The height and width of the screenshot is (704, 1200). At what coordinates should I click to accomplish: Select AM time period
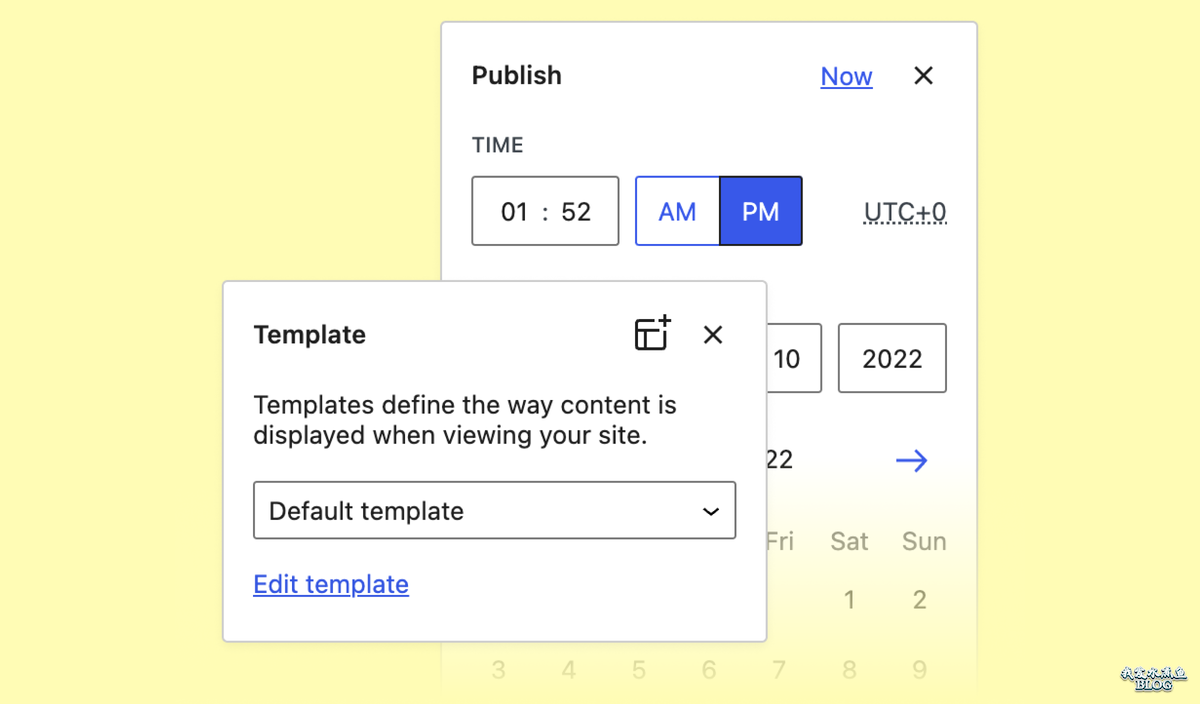[677, 211]
